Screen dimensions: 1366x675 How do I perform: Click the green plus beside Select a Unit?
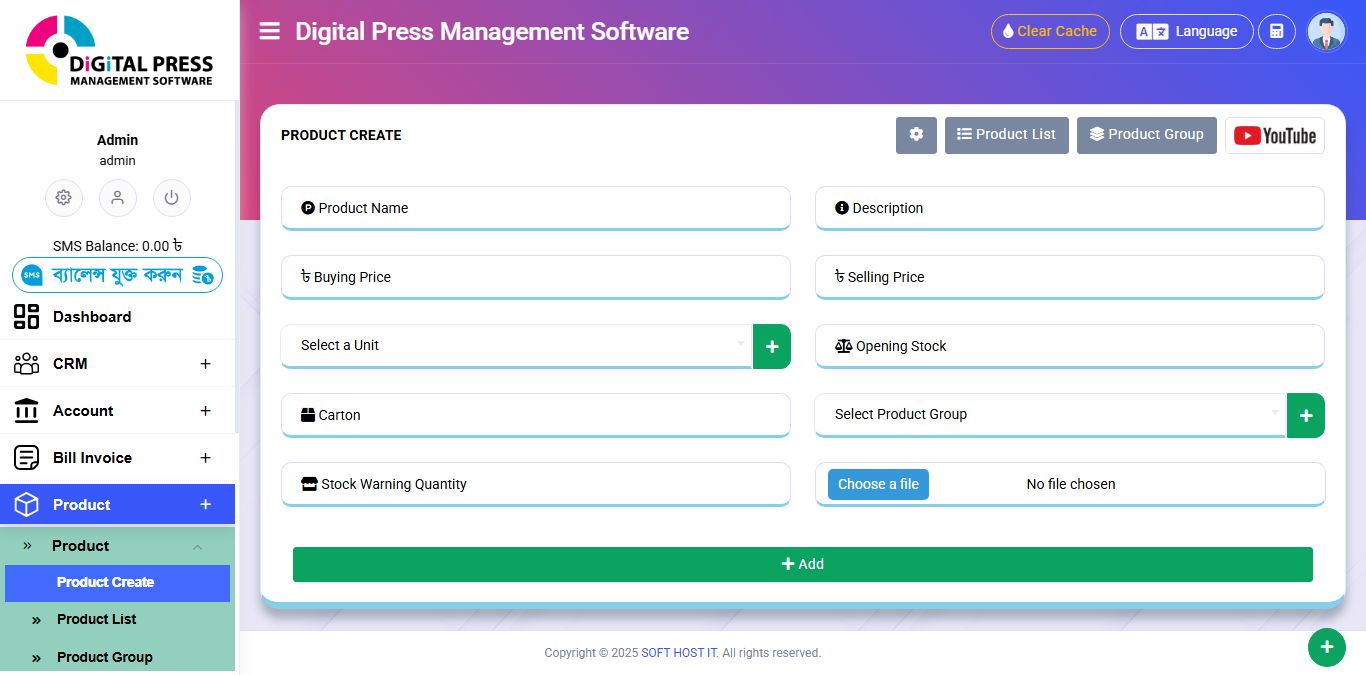tap(772, 346)
